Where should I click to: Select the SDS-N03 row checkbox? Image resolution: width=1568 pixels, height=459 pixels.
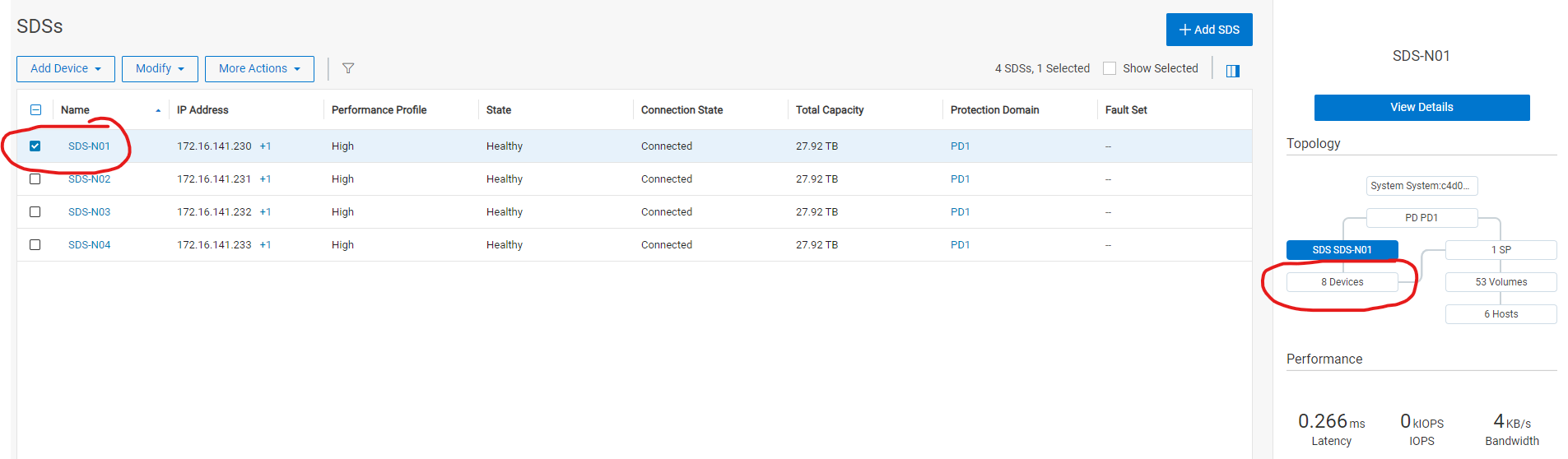click(35, 212)
